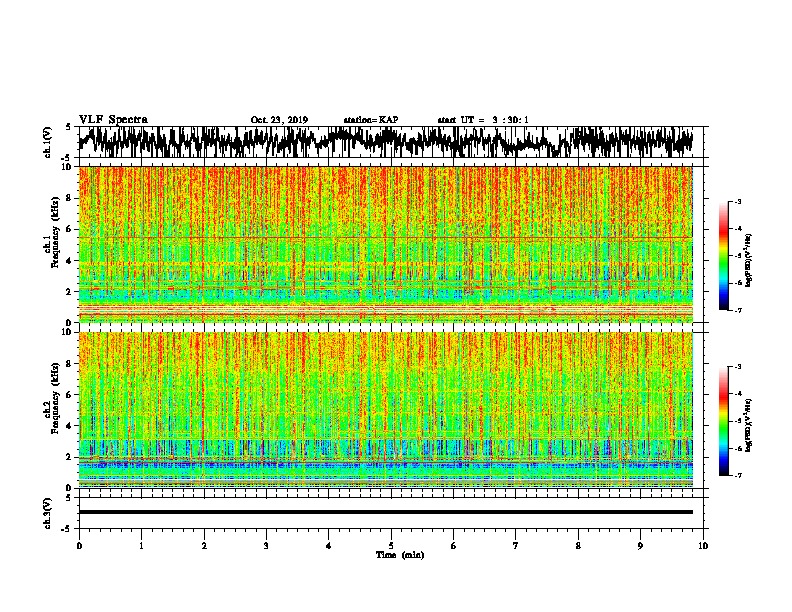
Task: Click the ch.2 "Frequency (kHz)" axis label
Action: pos(56,397)
